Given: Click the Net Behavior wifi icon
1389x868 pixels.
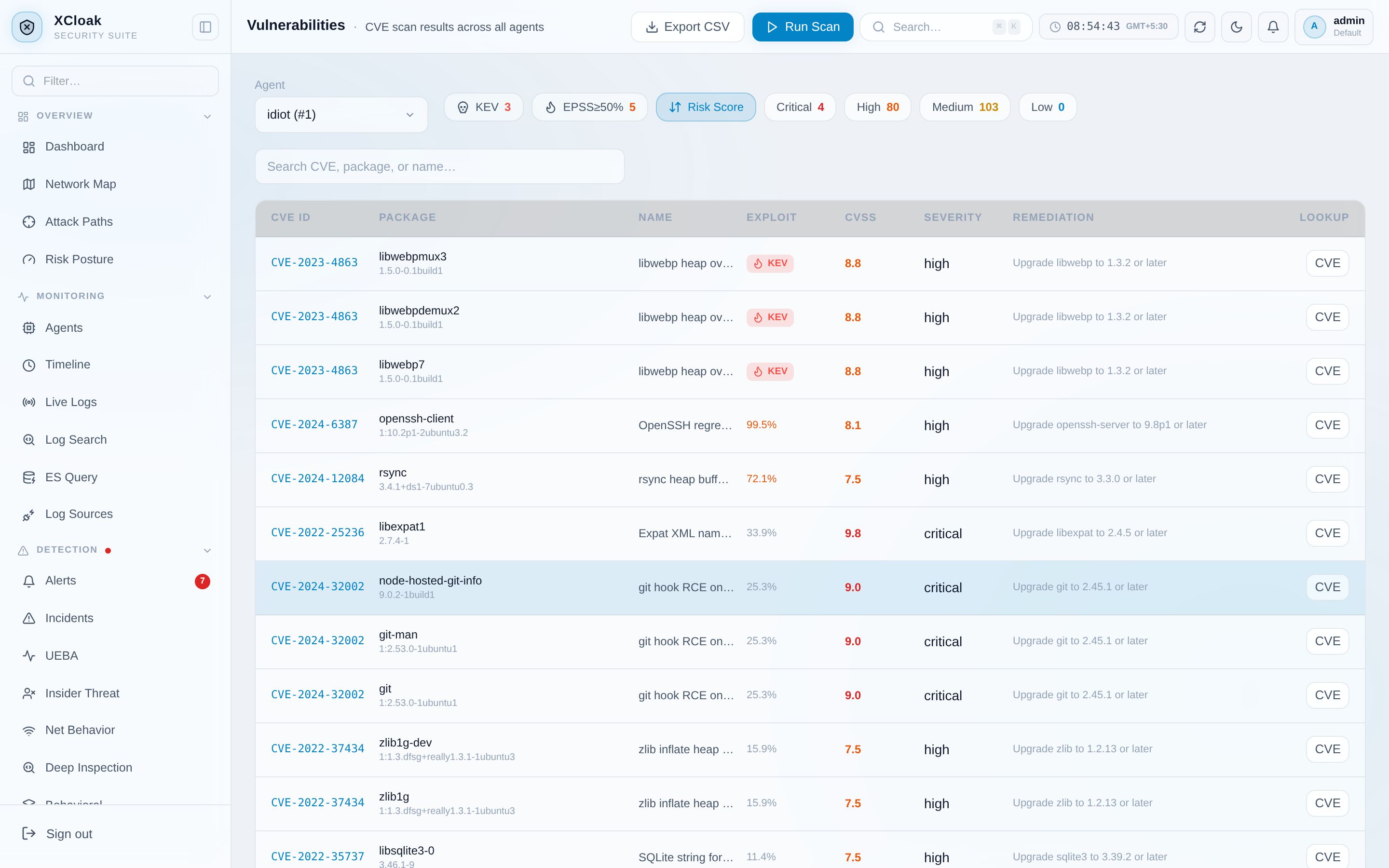Looking at the screenshot, I should click(x=29, y=730).
